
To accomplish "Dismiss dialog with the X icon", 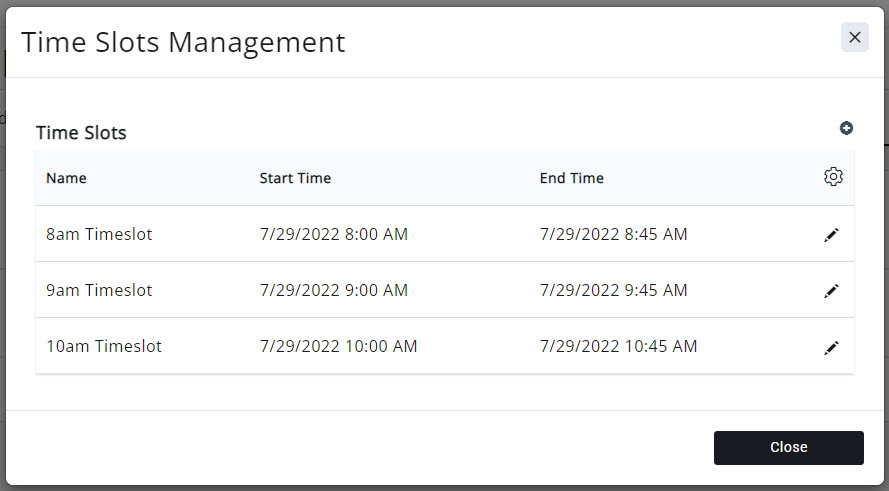I will pyautogui.click(x=854, y=37).
